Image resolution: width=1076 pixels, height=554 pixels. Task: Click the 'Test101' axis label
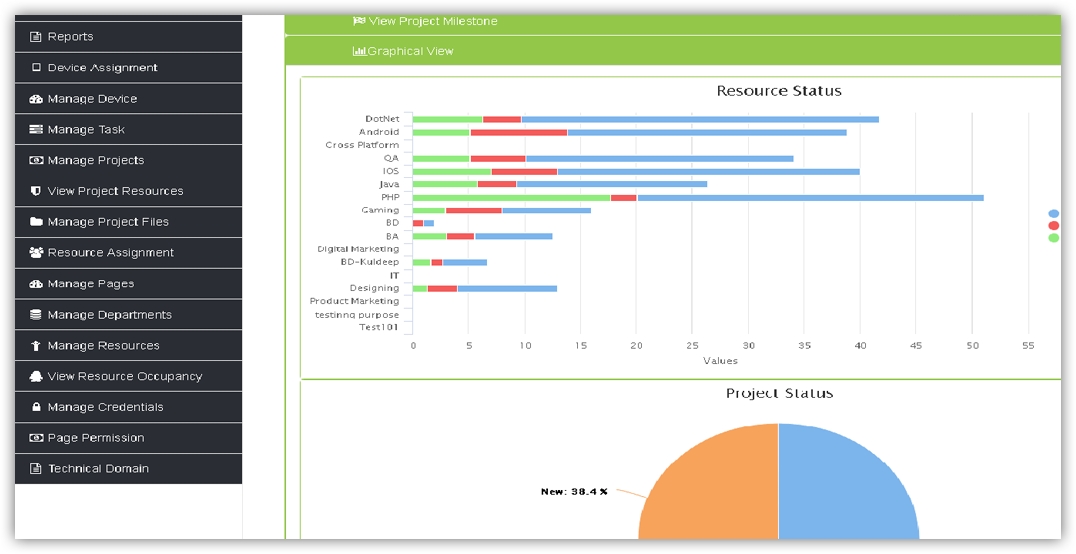(379, 327)
